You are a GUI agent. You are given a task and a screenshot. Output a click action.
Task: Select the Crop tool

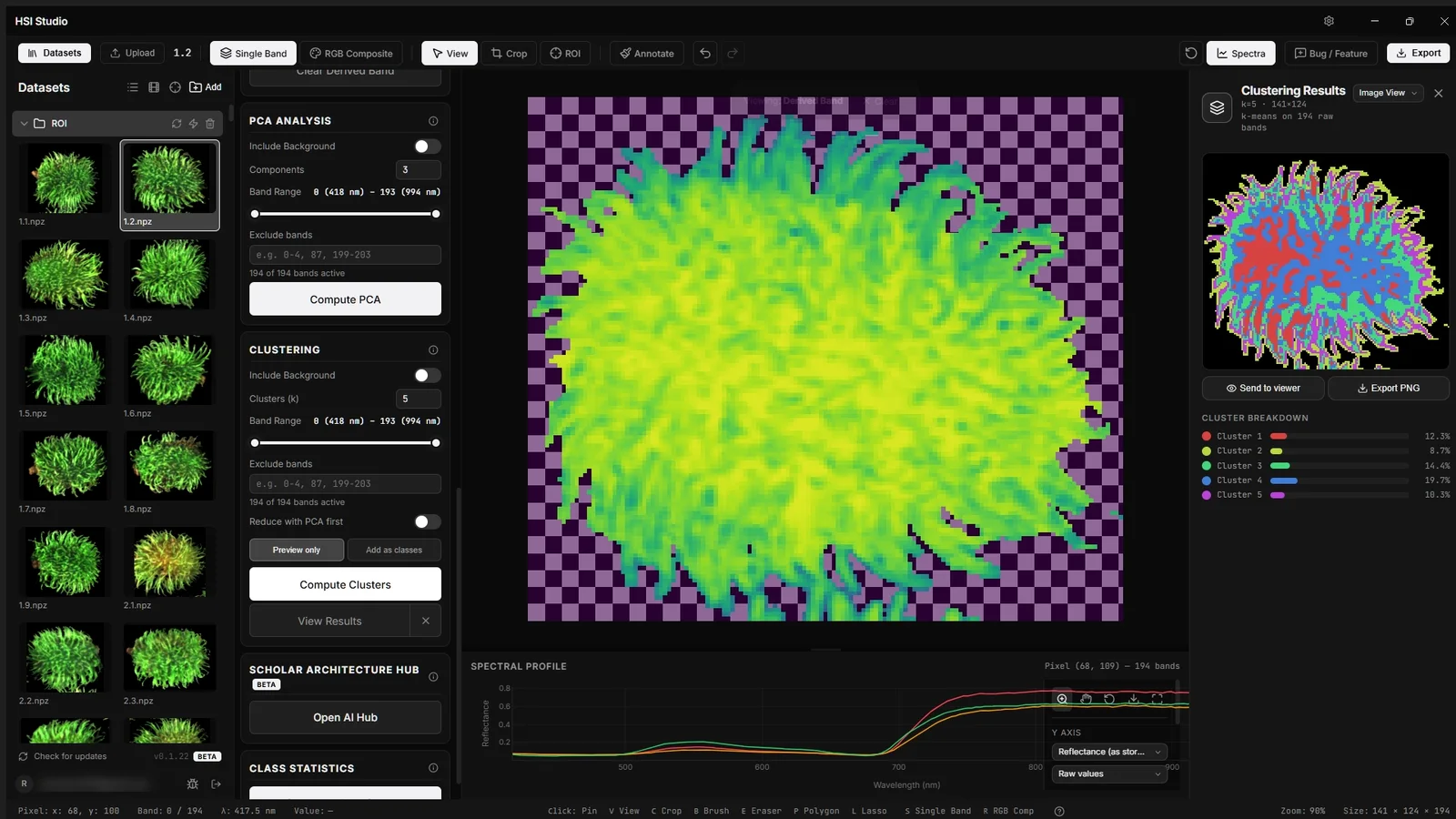(509, 53)
